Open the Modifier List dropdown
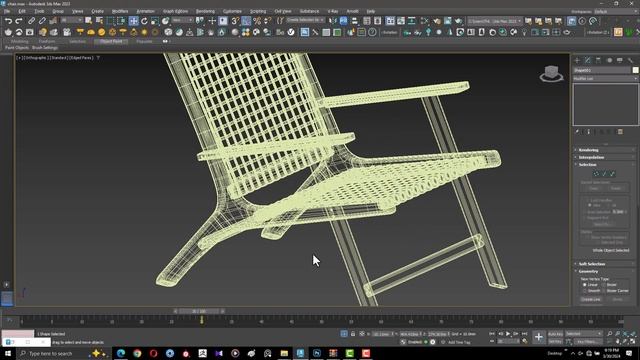The image size is (640, 360). (x=605, y=78)
